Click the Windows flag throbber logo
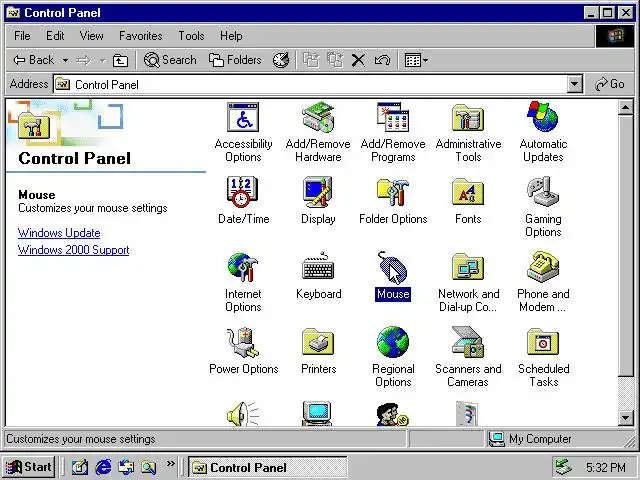 615,36
